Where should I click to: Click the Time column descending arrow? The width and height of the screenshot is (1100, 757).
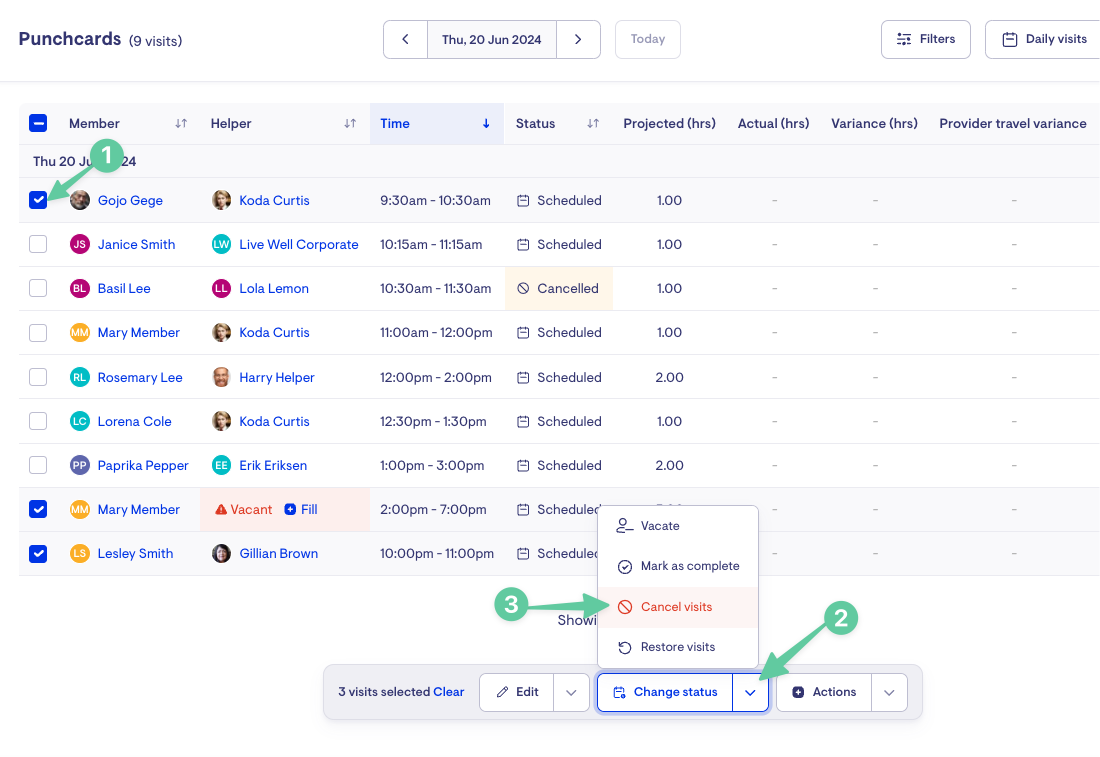485,123
